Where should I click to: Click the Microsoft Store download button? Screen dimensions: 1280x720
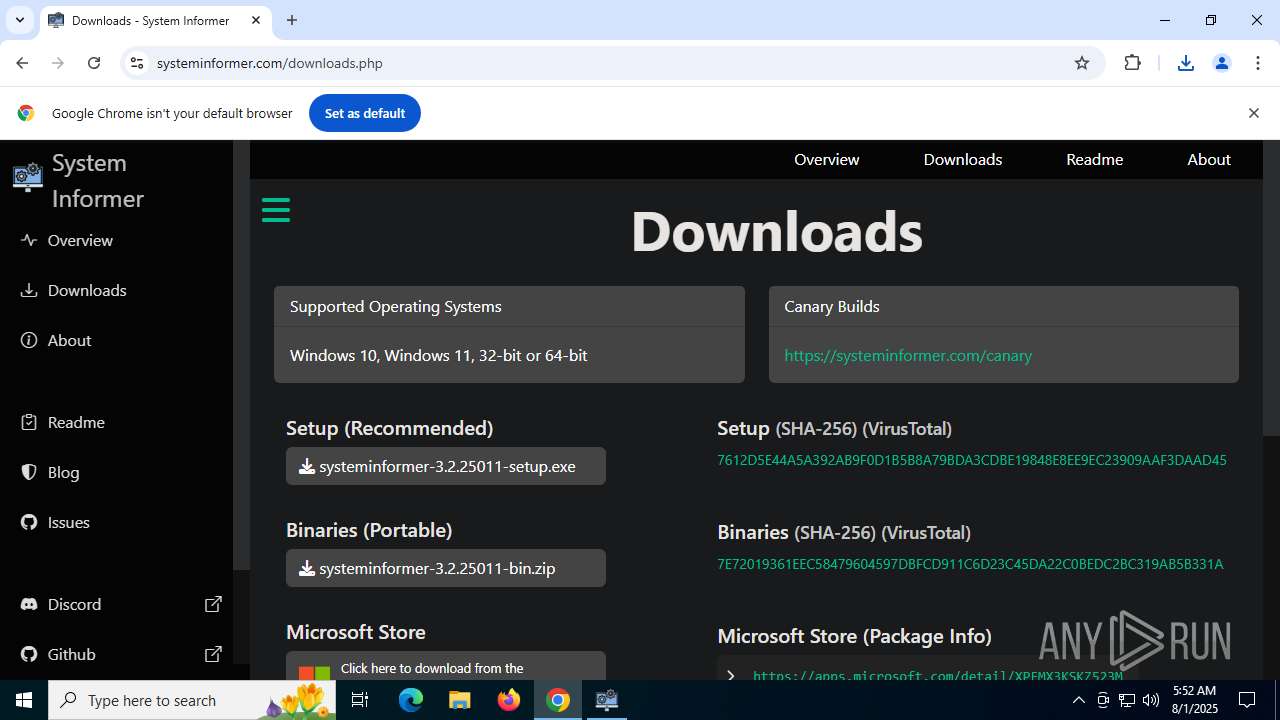click(x=446, y=666)
